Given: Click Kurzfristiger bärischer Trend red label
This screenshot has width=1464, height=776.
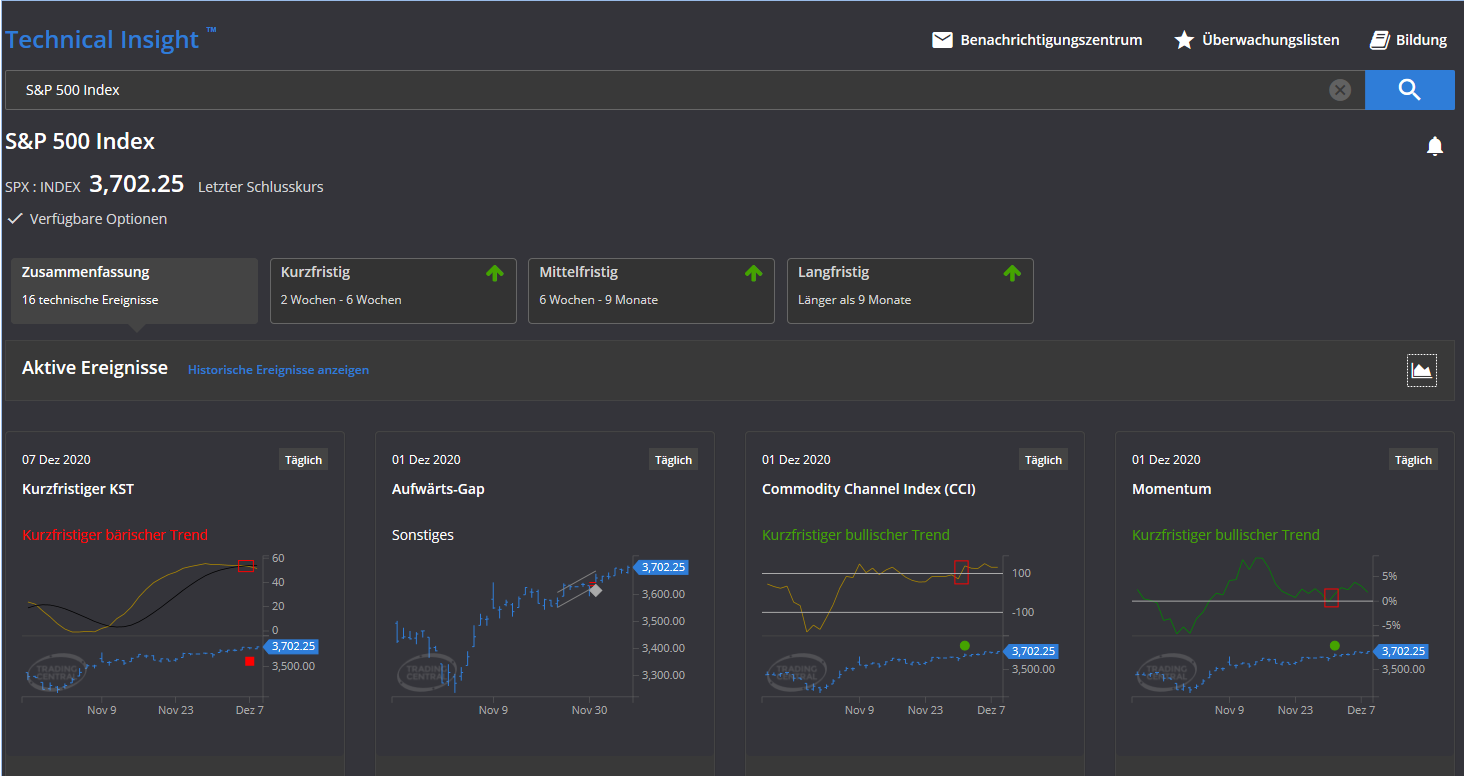Looking at the screenshot, I should (115, 535).
